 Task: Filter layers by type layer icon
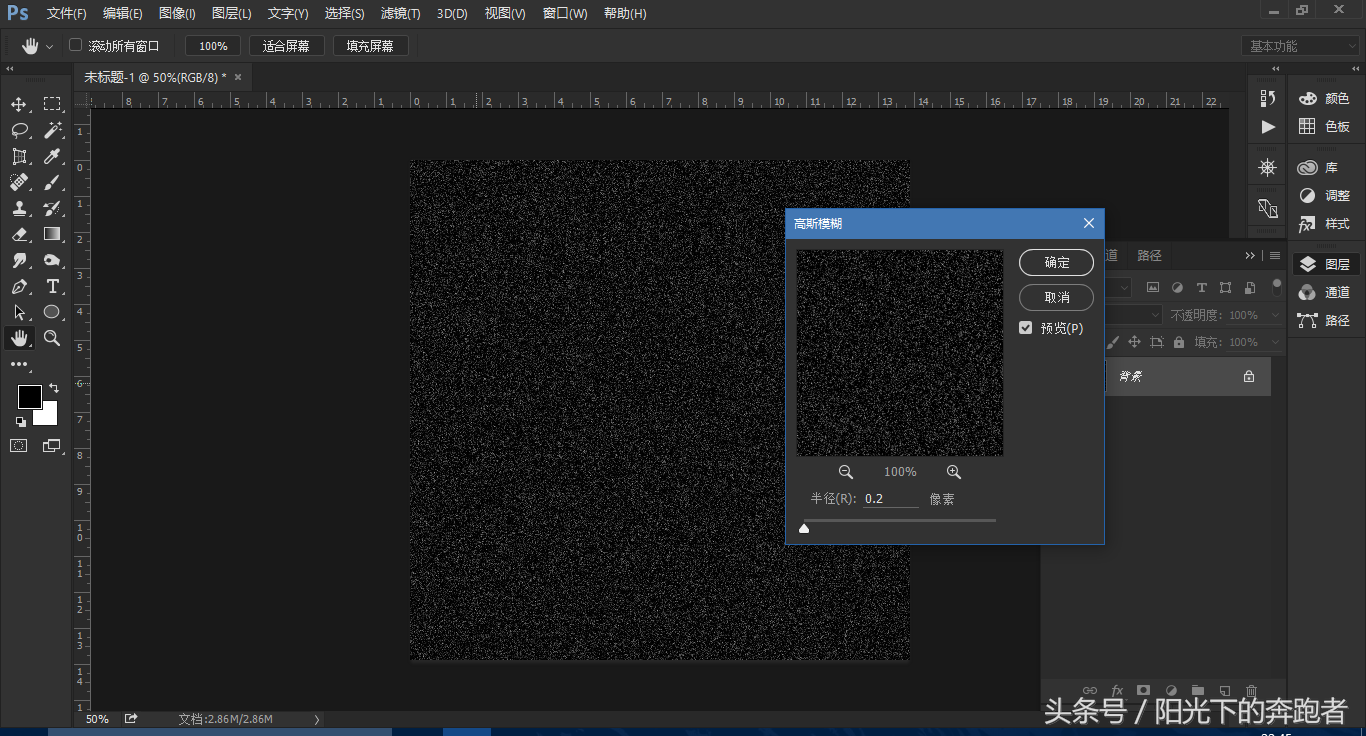(1202, 287)
